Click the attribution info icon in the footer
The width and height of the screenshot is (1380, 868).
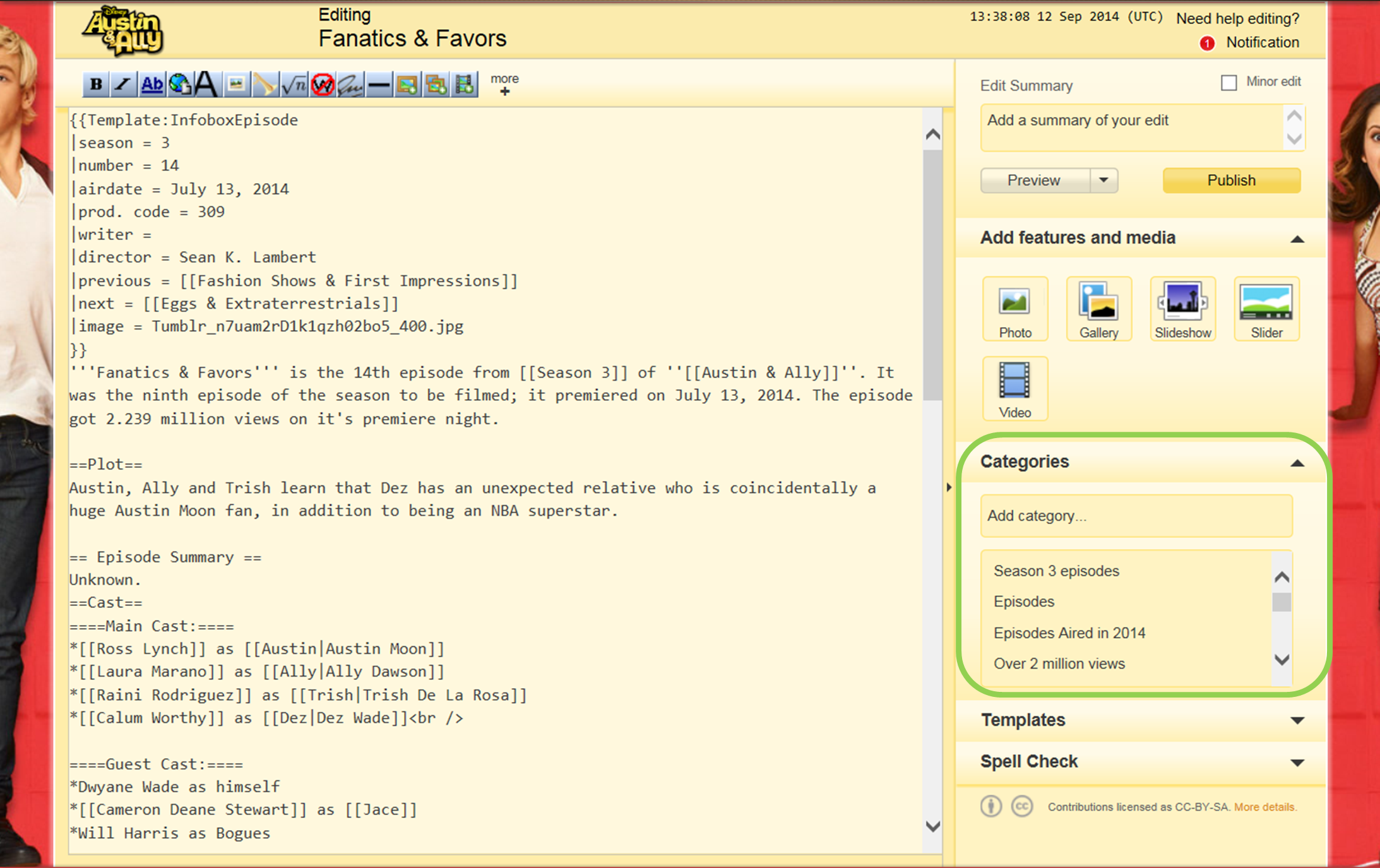click(x=990, y=806)
